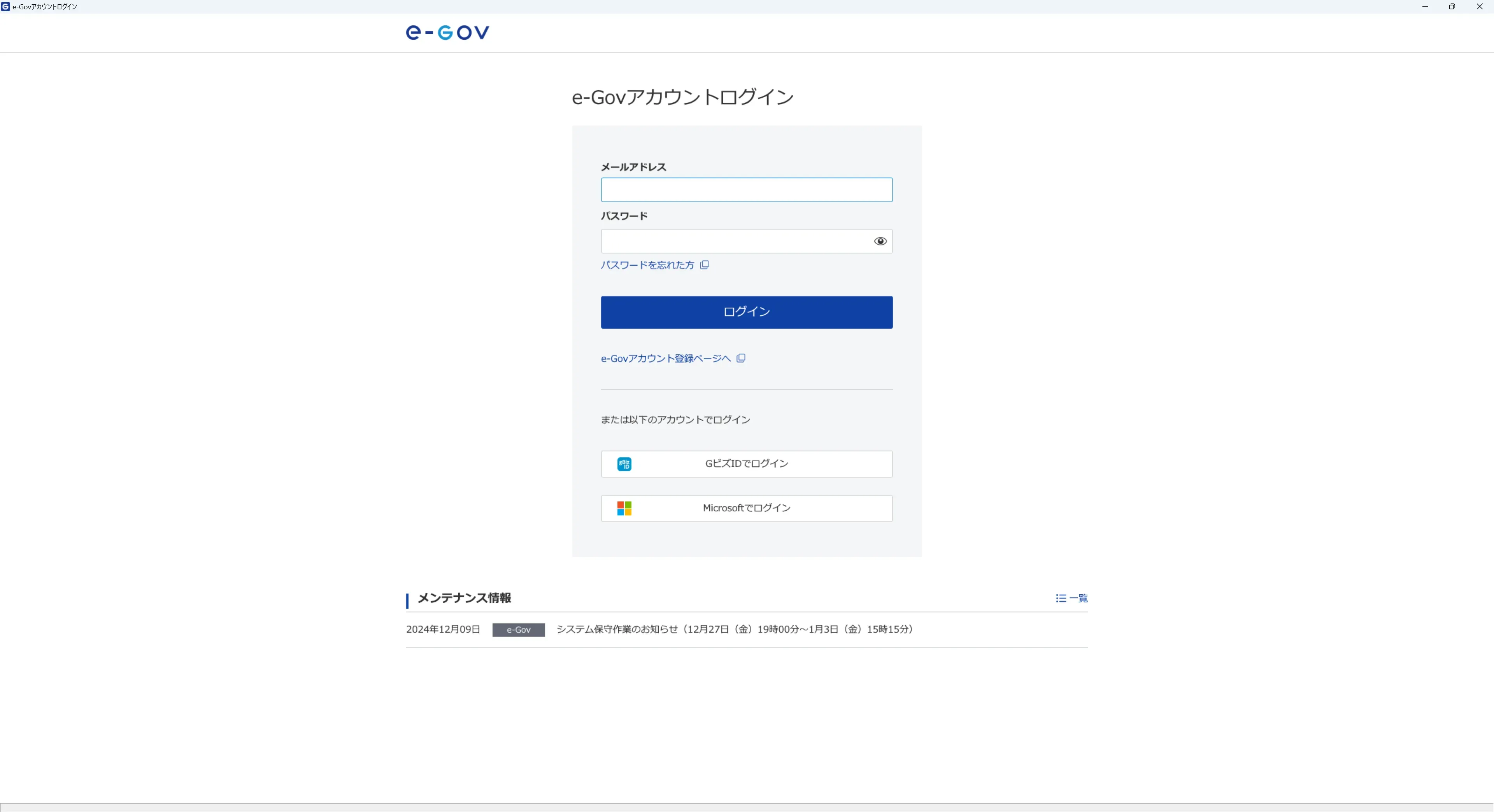
Task: Click the e-Gov icon in the title bar
Action: 6,6
